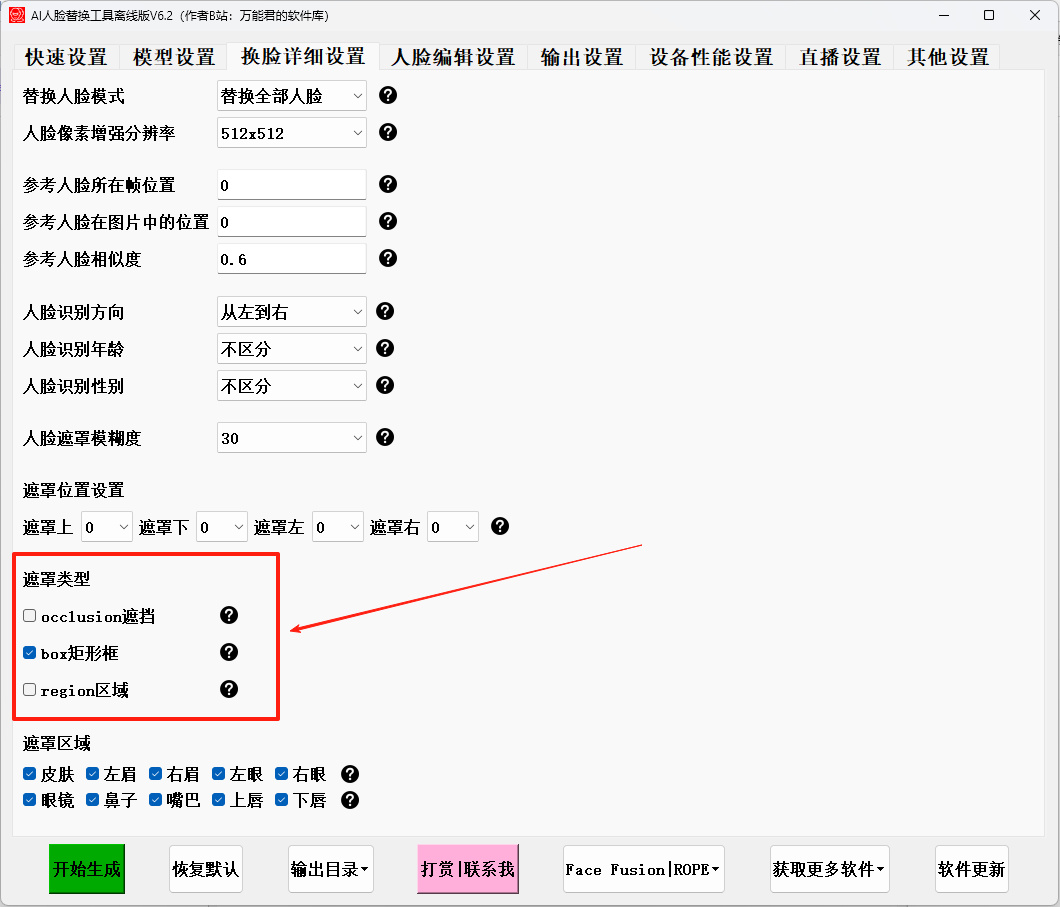Click the green 开始生成 button
This screenshot has width=1060, height=907.
pyautogui.click(x=87, y=869)
